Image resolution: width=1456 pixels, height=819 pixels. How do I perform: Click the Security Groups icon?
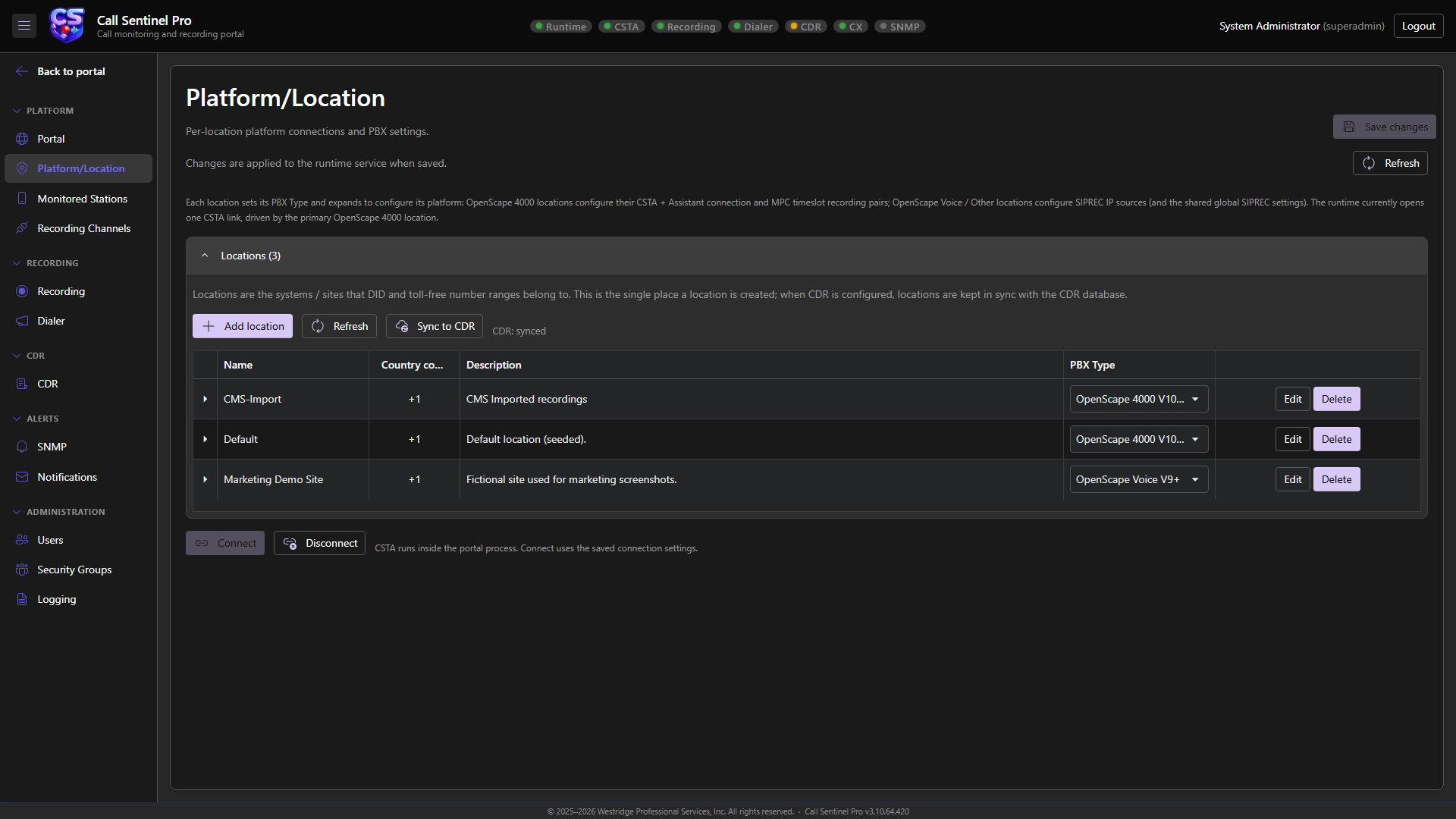22,570
